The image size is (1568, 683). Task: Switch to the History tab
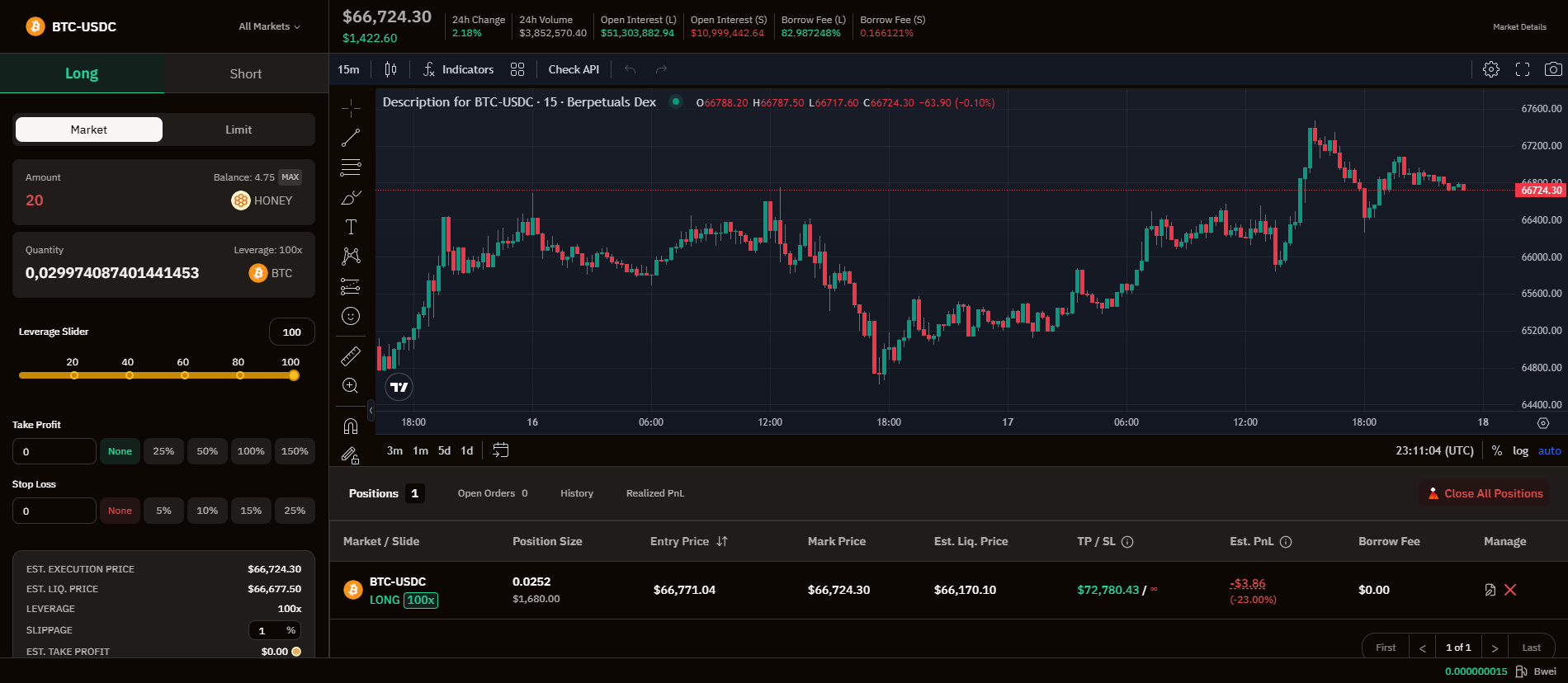pyautogui.click(x=577, y=493)
